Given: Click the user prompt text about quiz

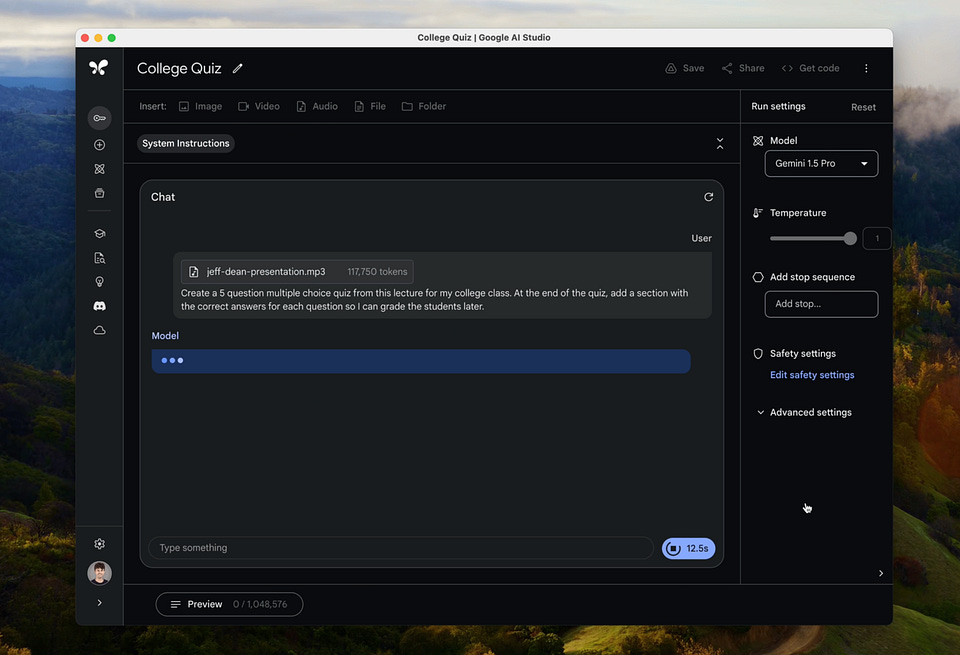Looking at the screenshot, I should (x=434, y=300).
